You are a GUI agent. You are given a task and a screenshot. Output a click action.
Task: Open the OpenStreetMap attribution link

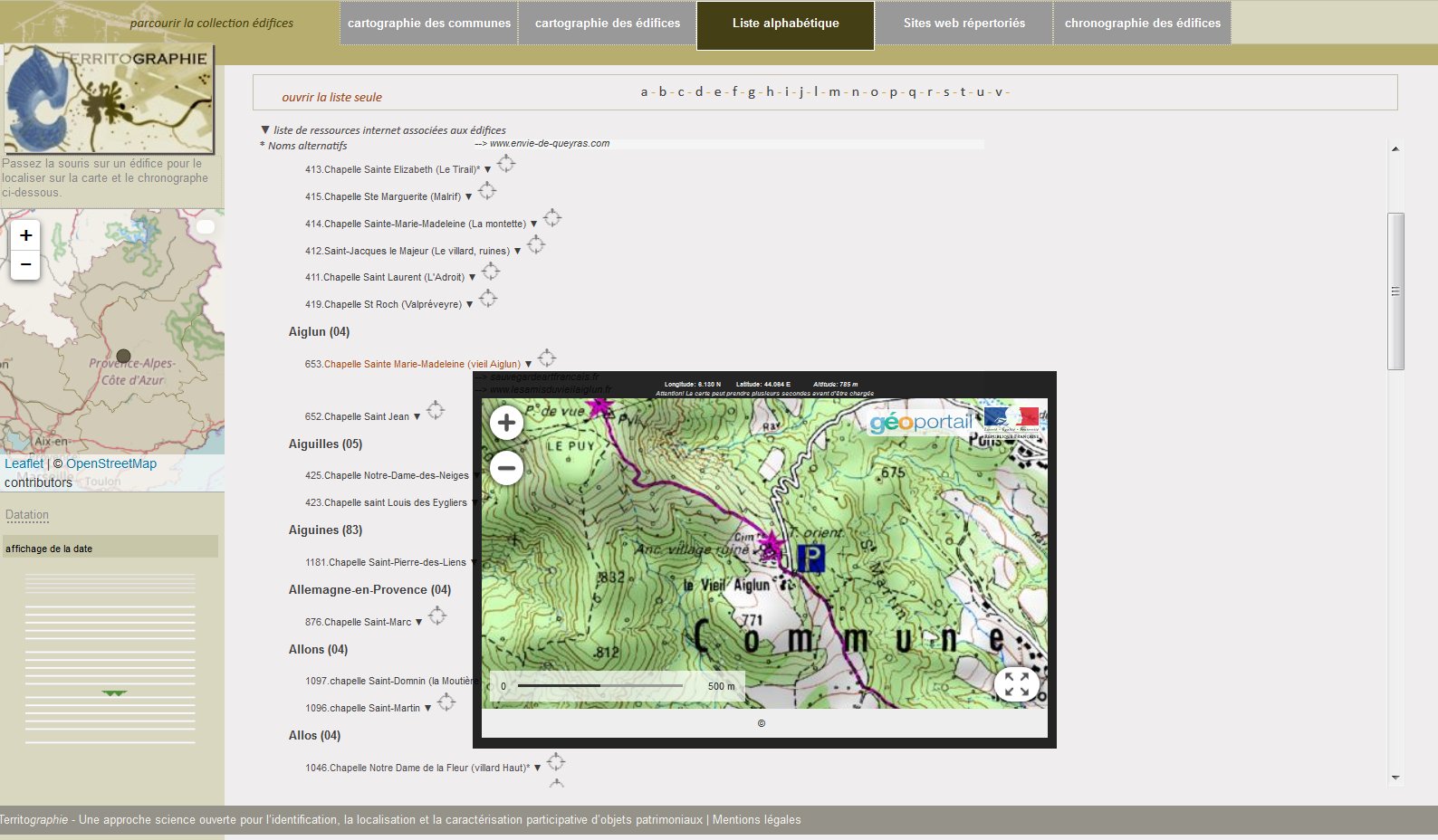pyautogui.click(x=111, y=463)
